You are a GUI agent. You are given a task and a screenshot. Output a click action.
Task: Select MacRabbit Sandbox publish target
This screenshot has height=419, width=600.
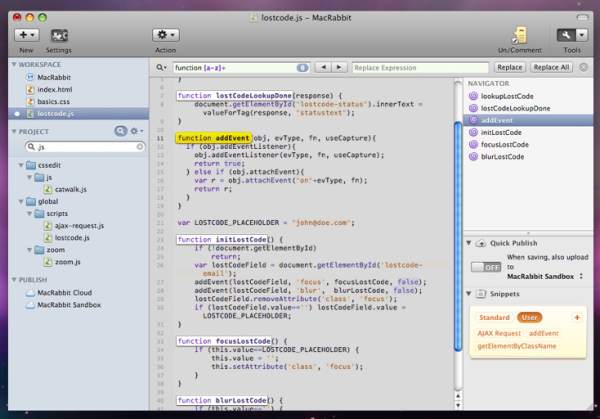pos(68,305)
